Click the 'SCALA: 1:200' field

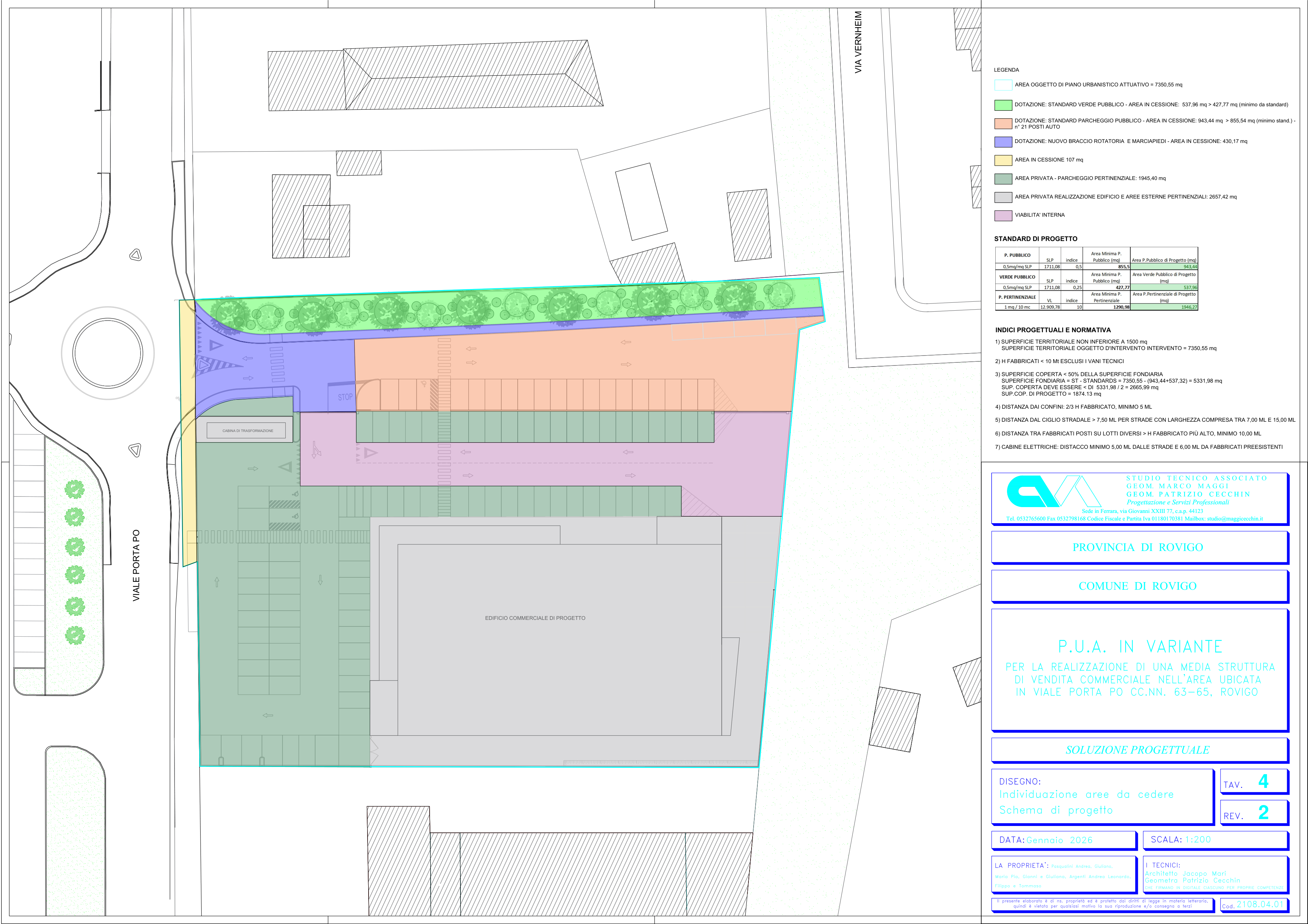[x=1216, y=840]
